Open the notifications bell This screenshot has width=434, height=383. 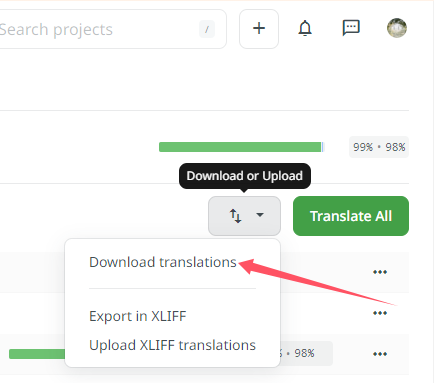coord(305,28)
